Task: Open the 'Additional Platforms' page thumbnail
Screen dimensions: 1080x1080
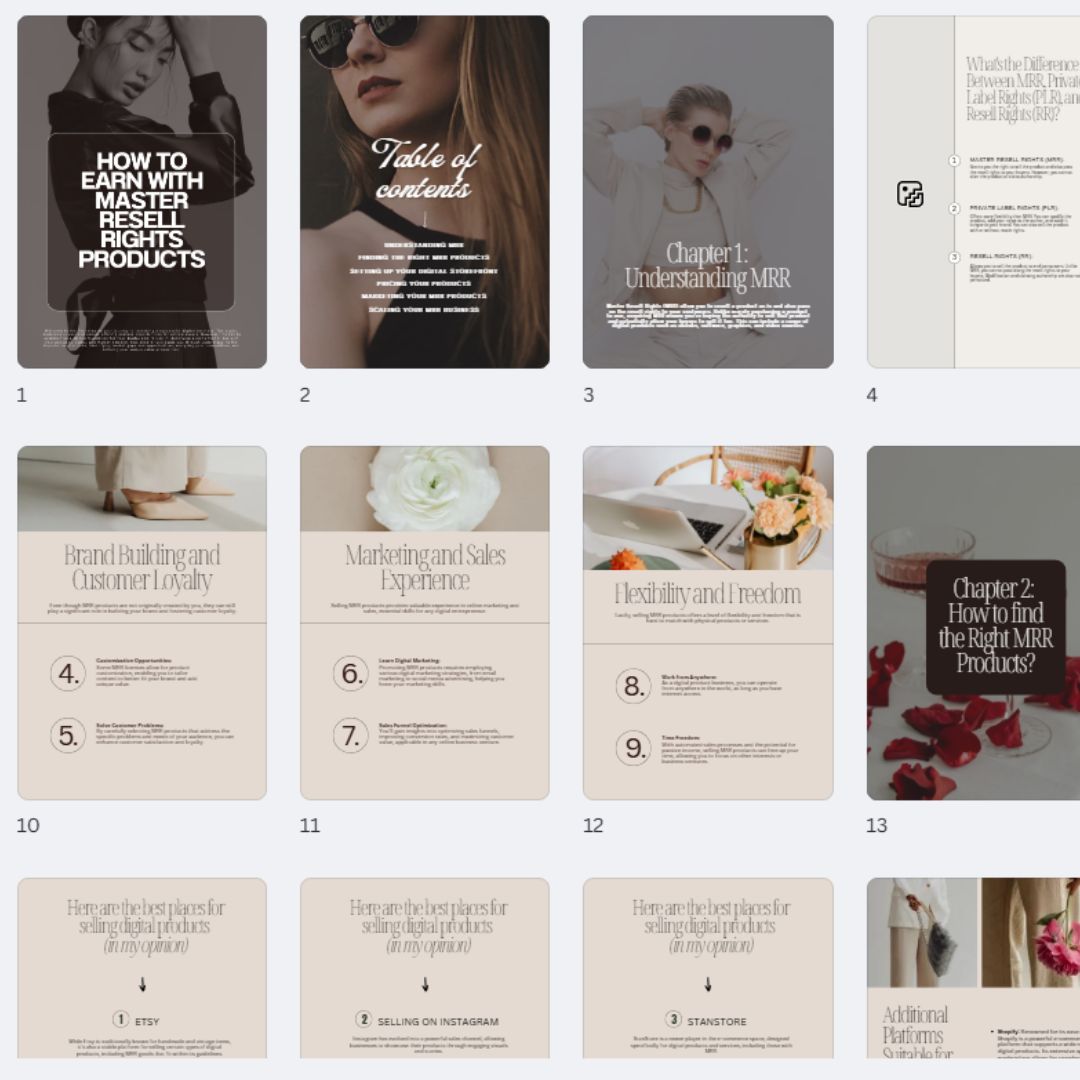Action: 973,966
